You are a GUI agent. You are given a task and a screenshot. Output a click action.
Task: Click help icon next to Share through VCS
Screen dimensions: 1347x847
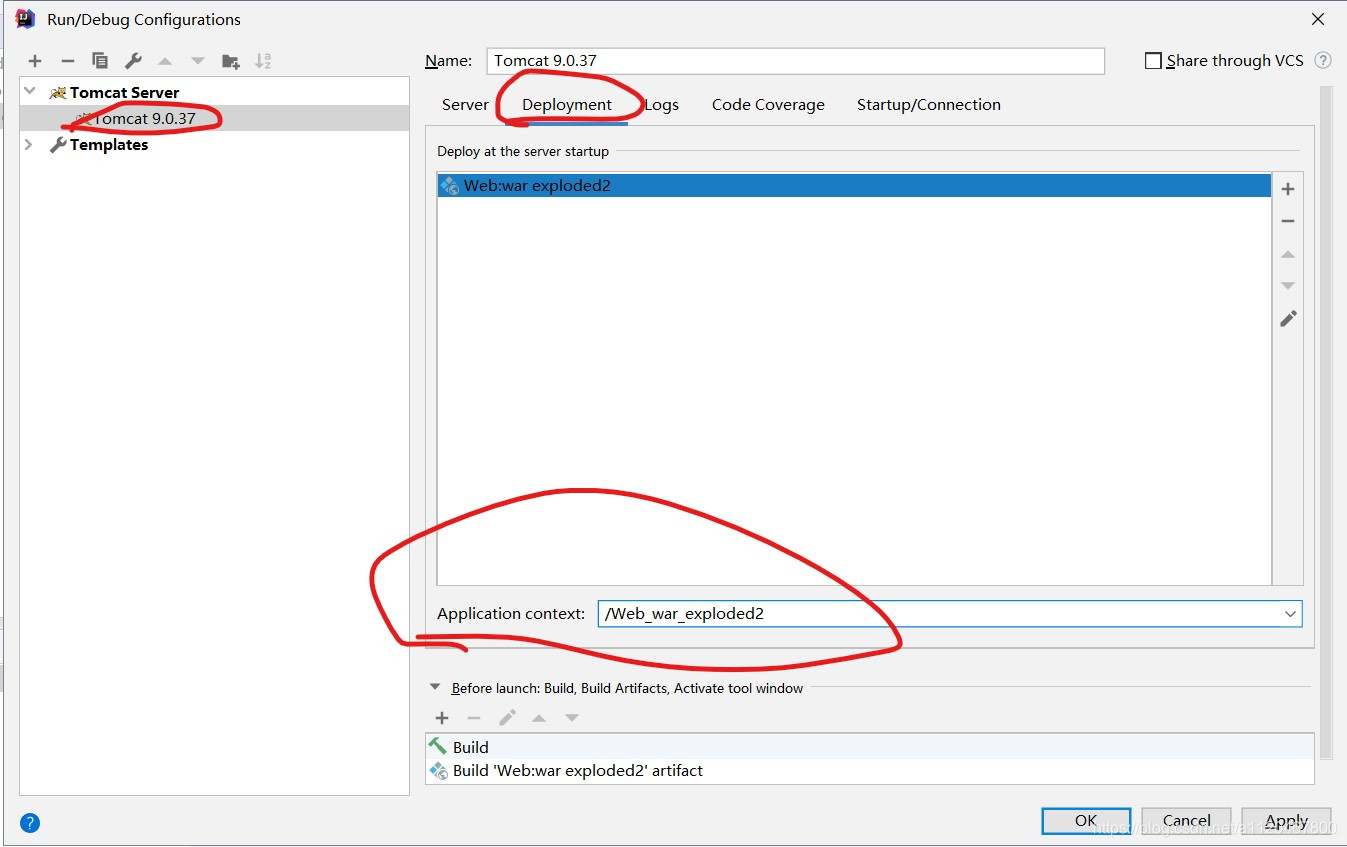[1323, 60]
